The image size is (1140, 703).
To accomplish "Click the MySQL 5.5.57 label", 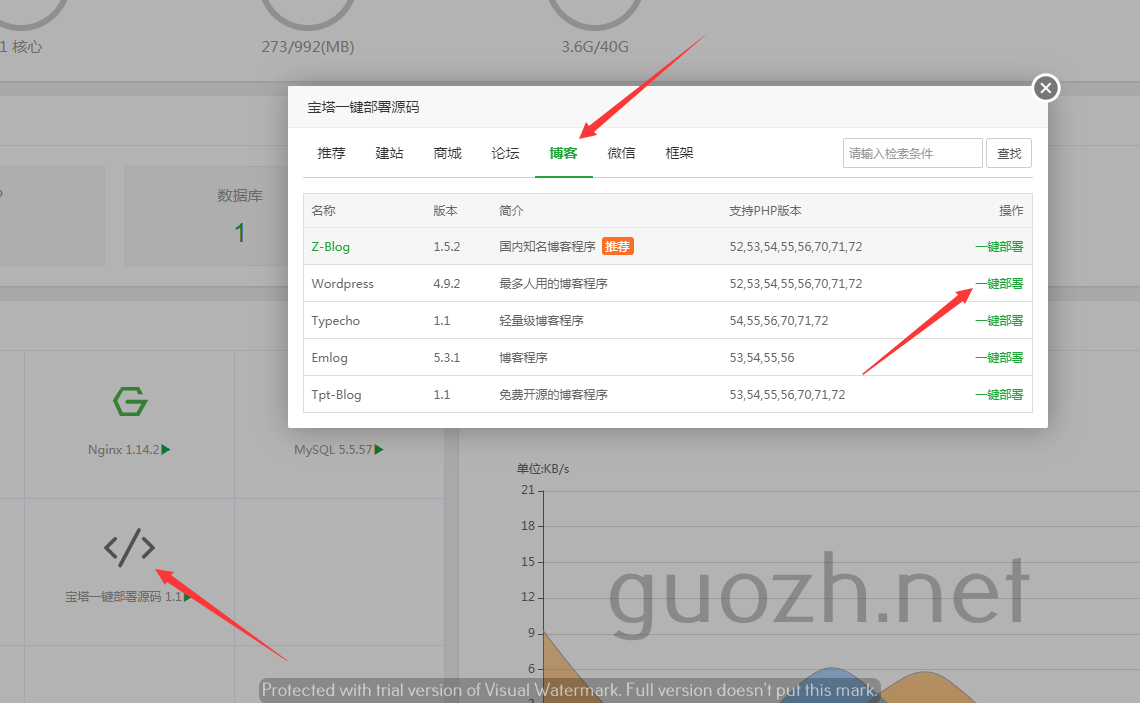I will click(333, 450).
